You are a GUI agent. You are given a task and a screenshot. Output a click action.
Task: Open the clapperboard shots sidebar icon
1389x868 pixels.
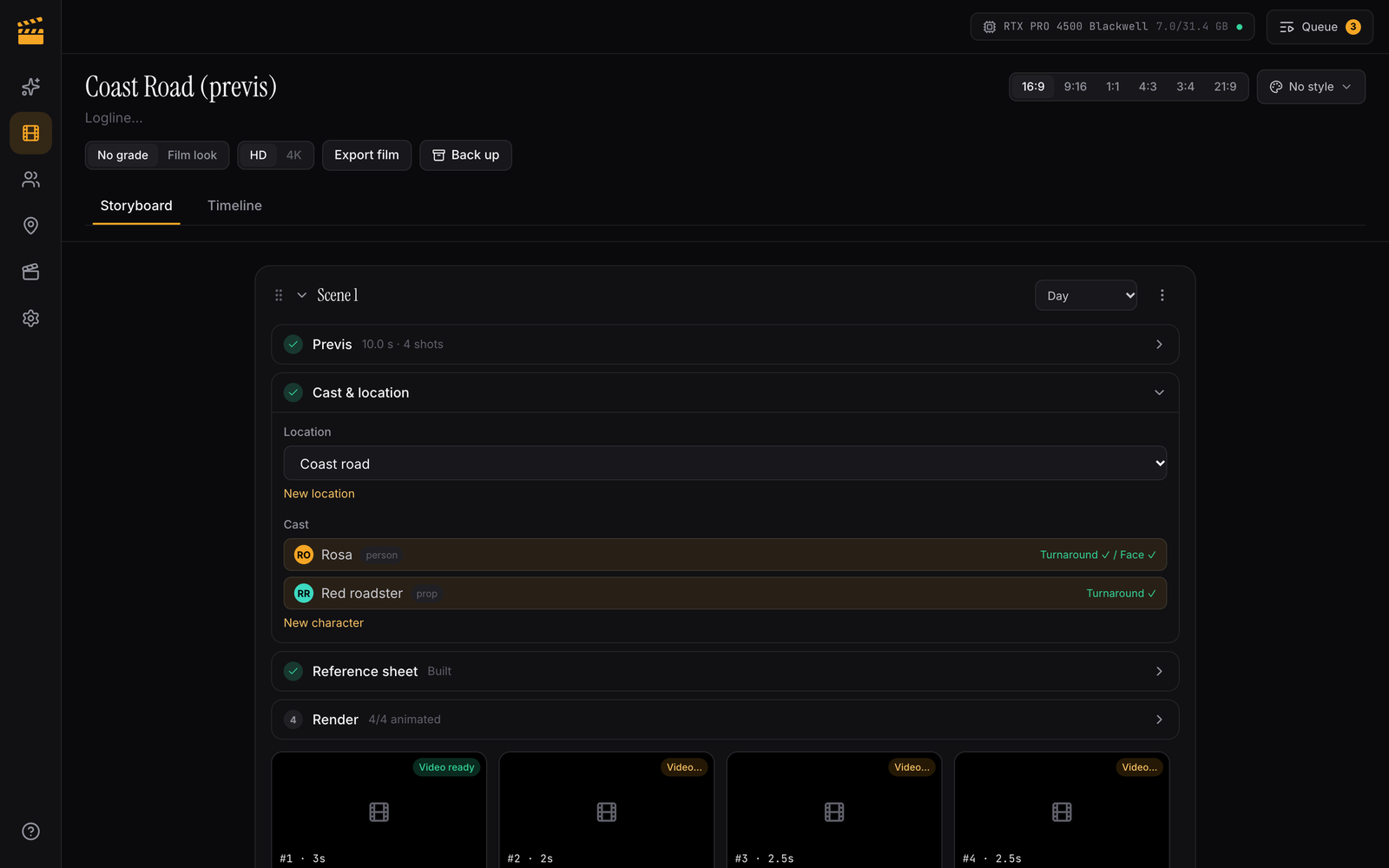pos(30,272)
